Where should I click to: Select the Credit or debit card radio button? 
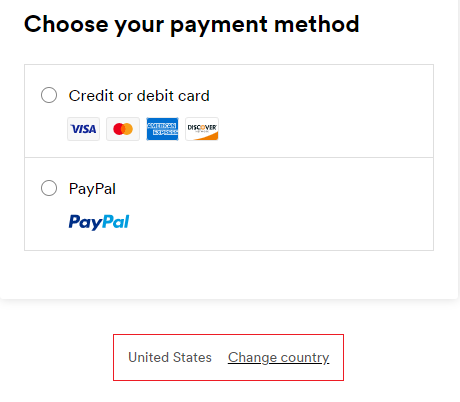(x=49, y=95)
